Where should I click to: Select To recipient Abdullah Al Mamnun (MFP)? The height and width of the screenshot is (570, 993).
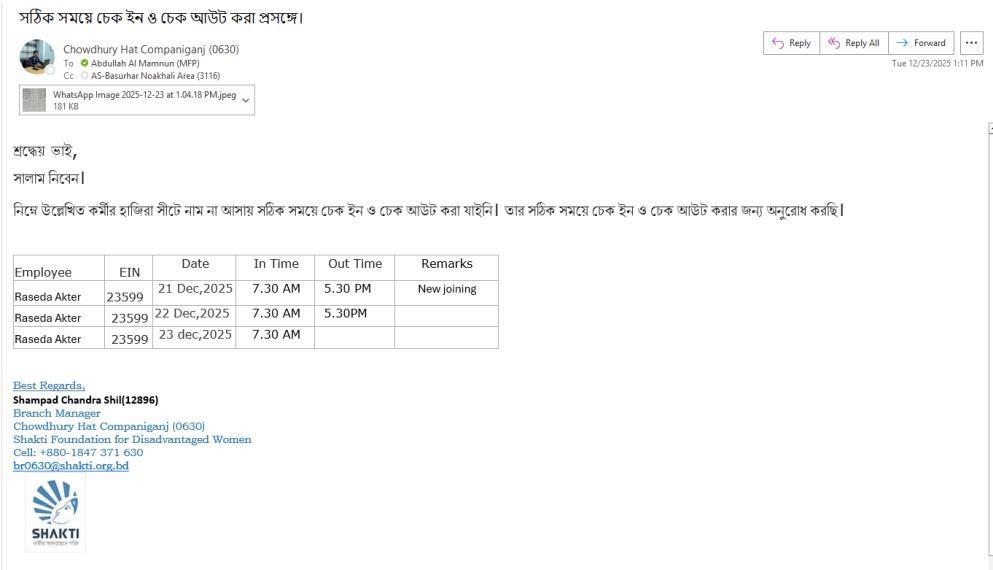(145, 63)
